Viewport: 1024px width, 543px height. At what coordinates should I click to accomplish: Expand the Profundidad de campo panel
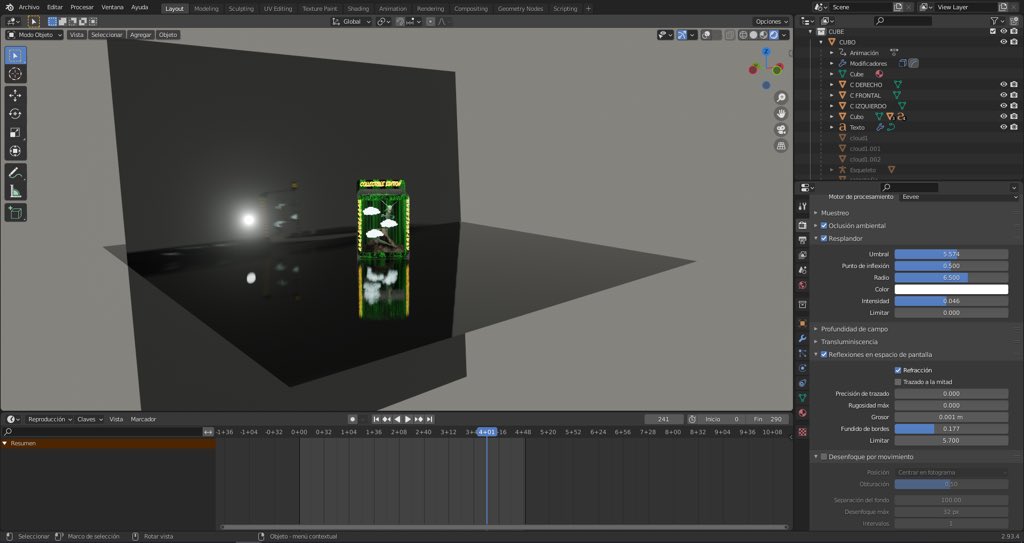(854, 329)
